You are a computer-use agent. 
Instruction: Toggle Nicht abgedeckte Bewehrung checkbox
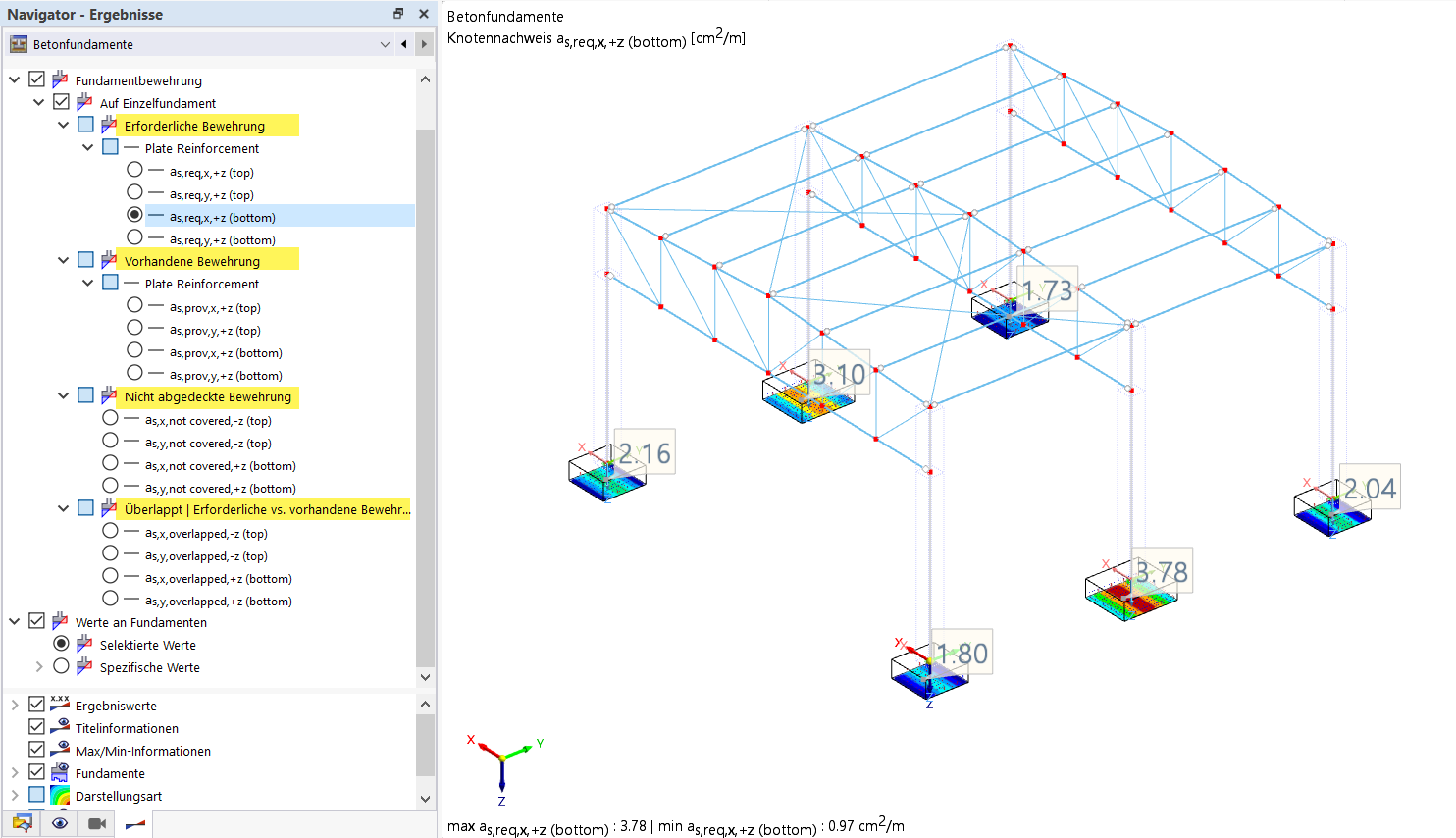(x=86, y=395)
